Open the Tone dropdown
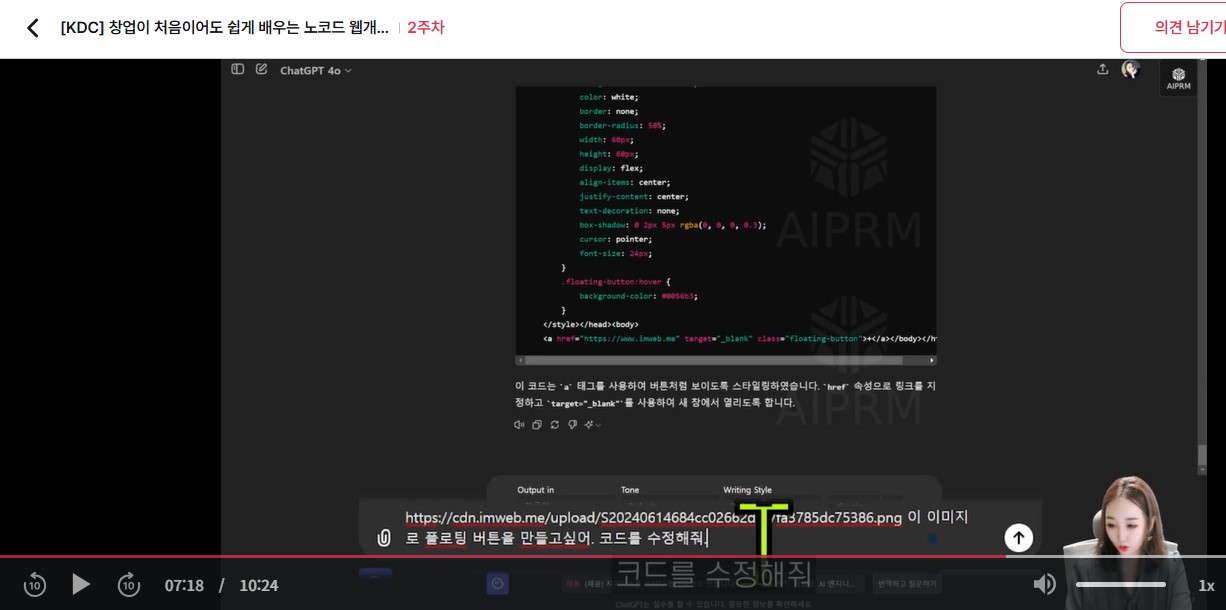Viewport: 1226px width, 610px height. (630, 490)
